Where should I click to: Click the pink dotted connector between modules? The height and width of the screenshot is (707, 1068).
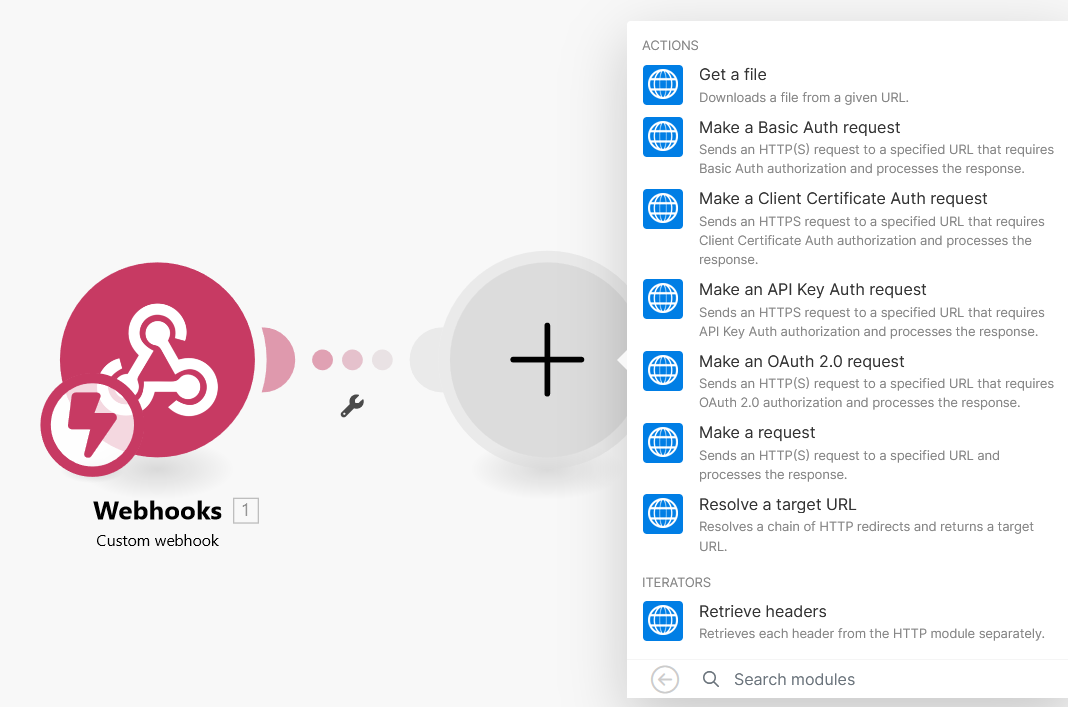pyautogui.click(x=352, y=360)
